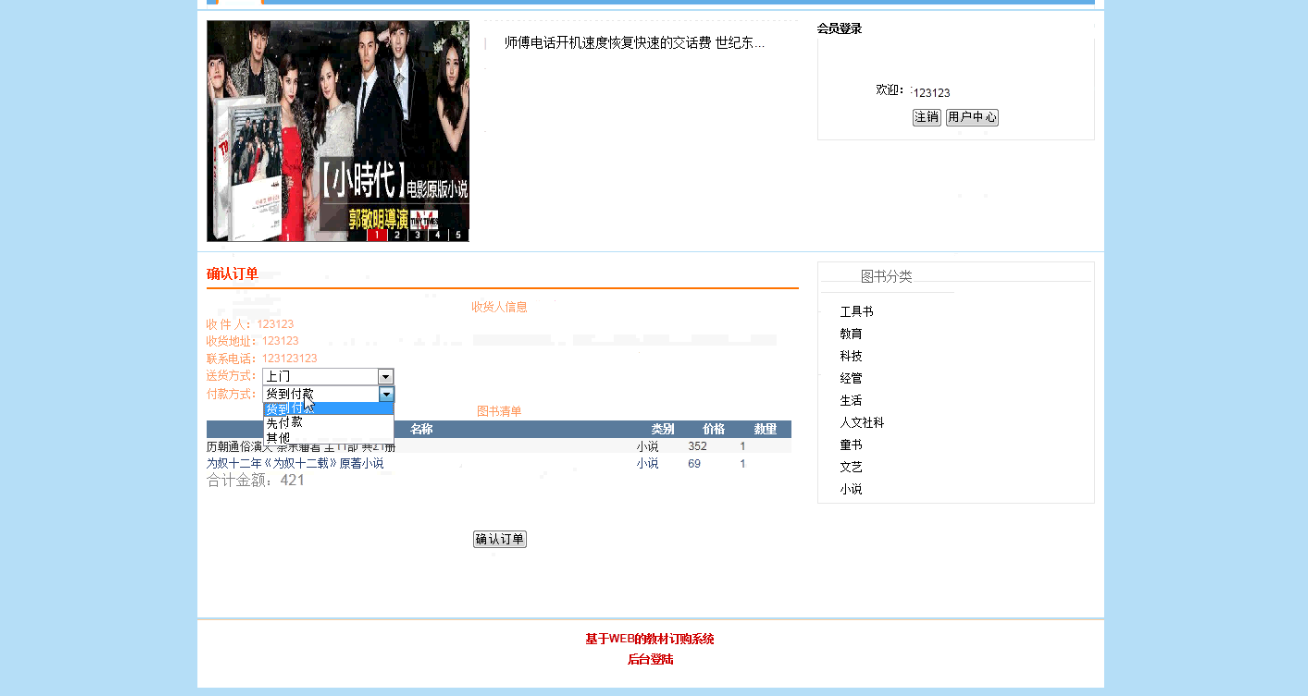Go to slide 2 of the banner
The image size is (1308, 696).
pyautogui.click(x=397, y=235)
